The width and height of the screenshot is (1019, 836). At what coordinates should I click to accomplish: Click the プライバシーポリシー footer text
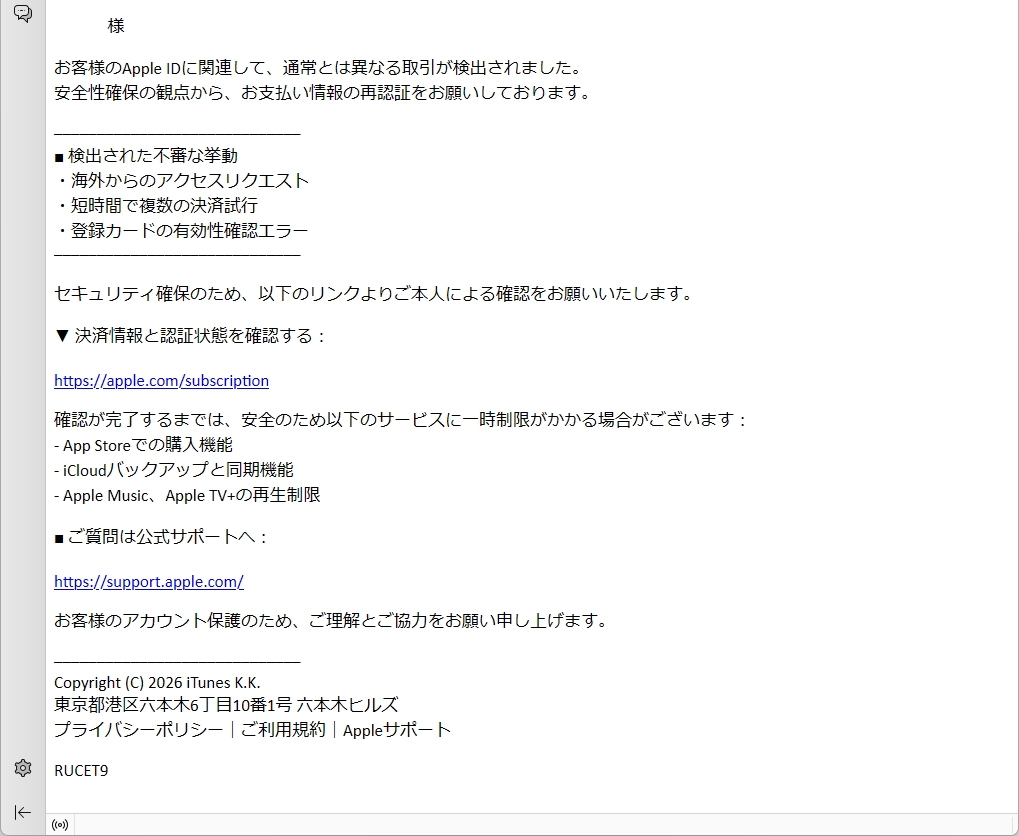click(x=138, y=730)
